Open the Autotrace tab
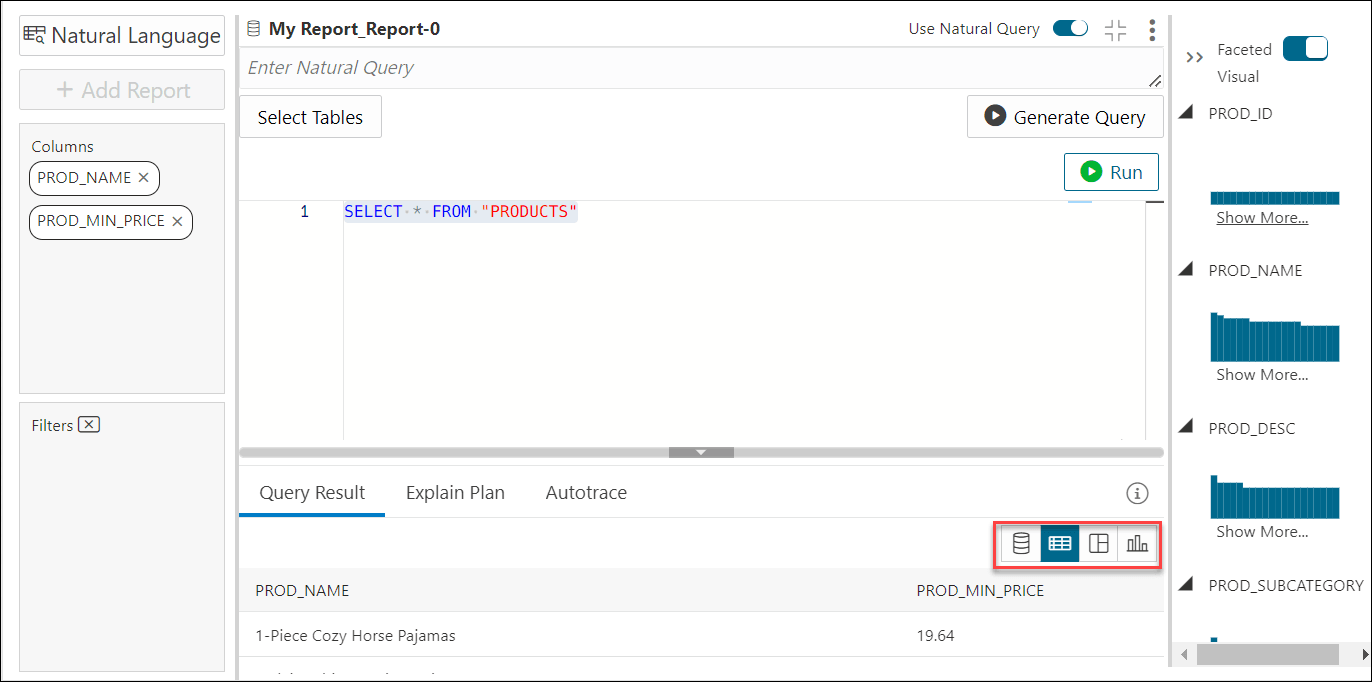Screen dimensions: 1372x682 (586, 493)
